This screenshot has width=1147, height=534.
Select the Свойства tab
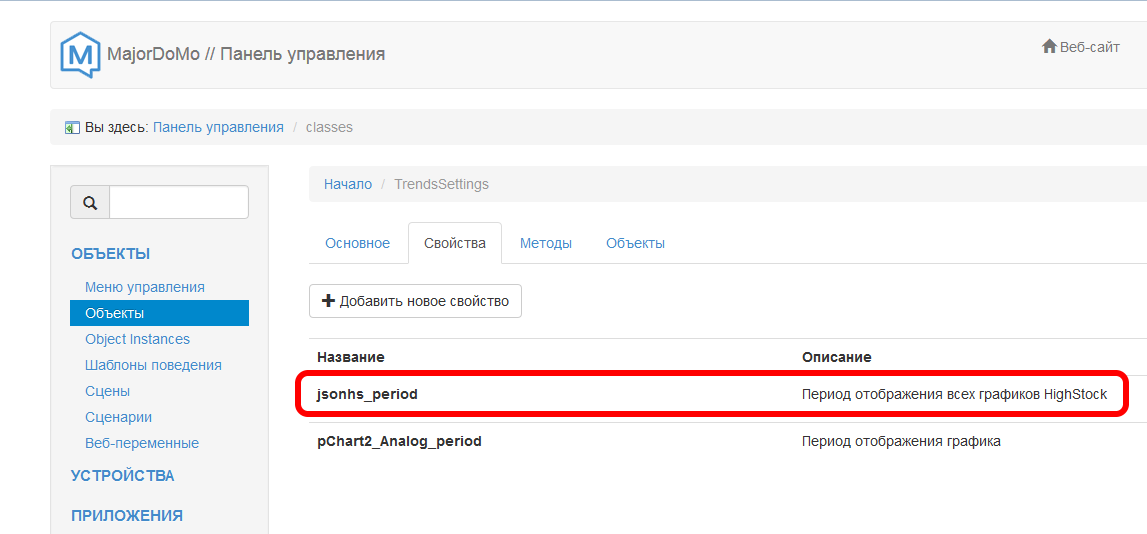pyautogui.click(x=455, y=244)
